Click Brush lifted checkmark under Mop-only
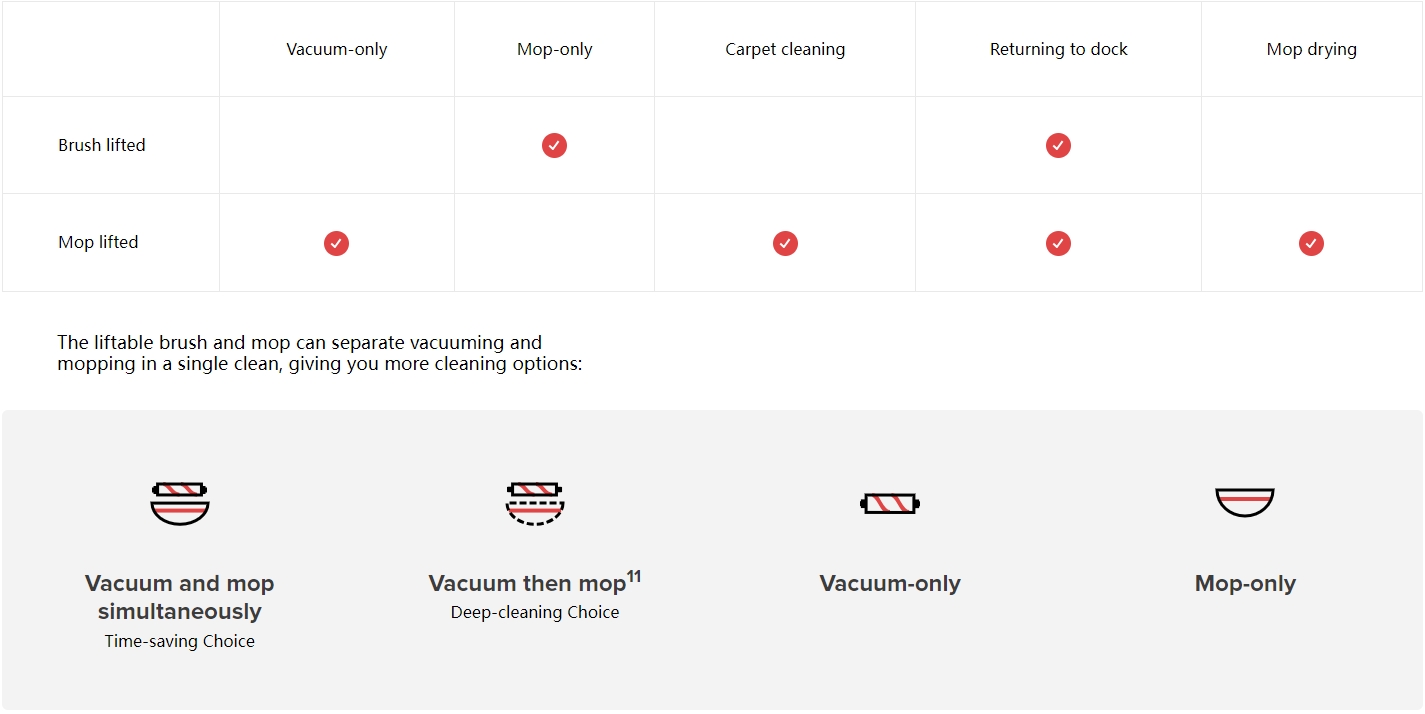Screen dimensions: 1425x714 click(x=554, y=145)
